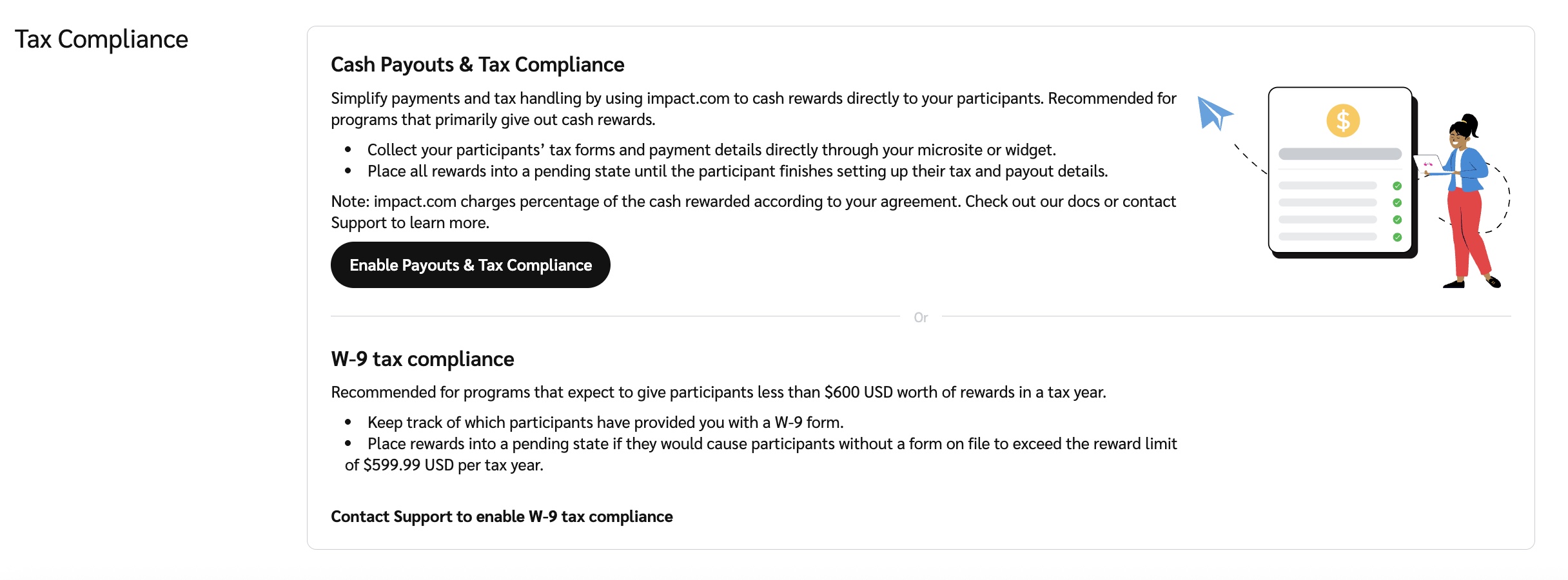Click the Tax Compliance page title

[101, 39]
